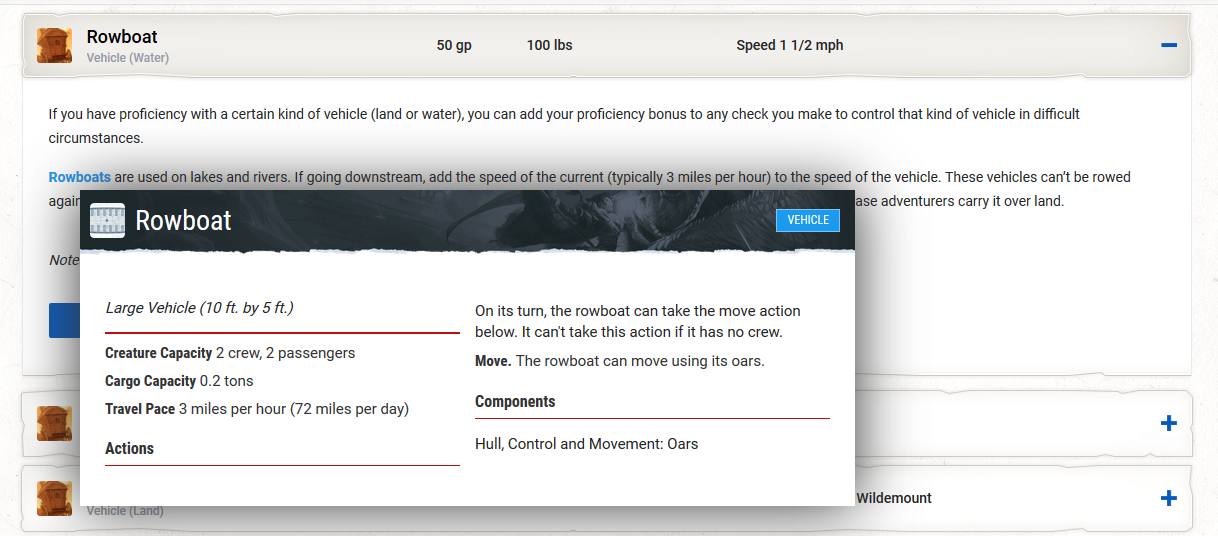Screen dimensions: 1218x536
Task: Click the third row's vehicle thumbnail icon
Action: point(54,498)
